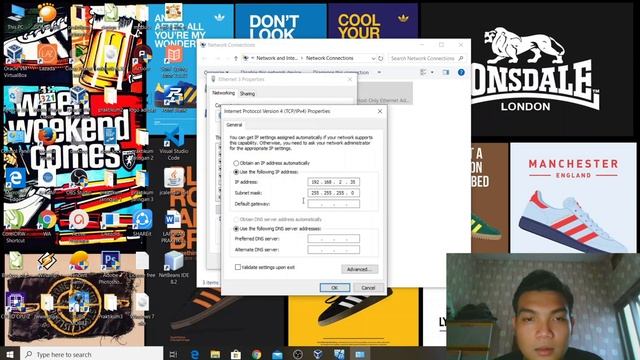Viewport: 640px width, 360px height.
Task: Open the Word document on desktop
Action: click(173, 227)
